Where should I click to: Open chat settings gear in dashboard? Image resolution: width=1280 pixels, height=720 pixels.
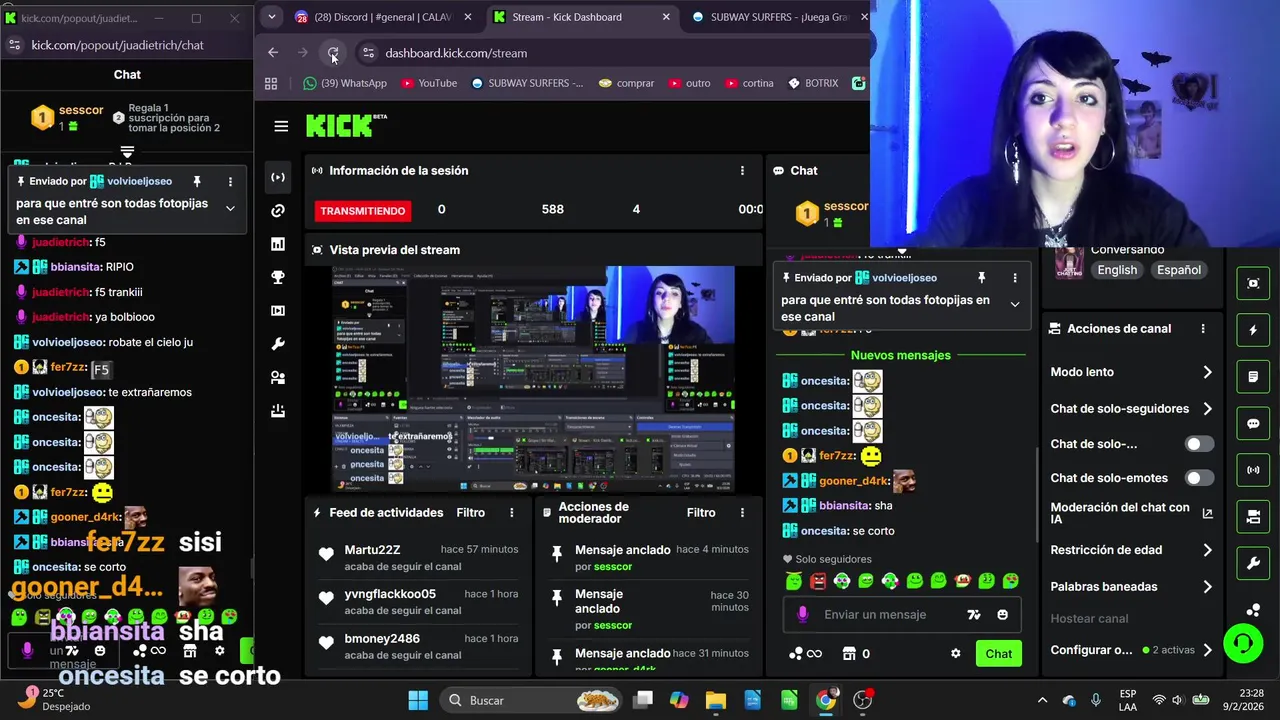[955, 654]
